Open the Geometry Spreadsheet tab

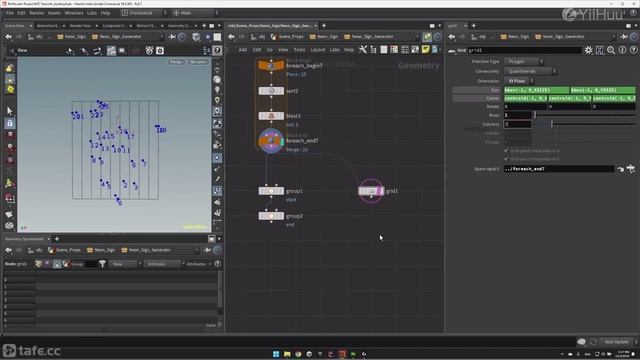pos(24,239)
